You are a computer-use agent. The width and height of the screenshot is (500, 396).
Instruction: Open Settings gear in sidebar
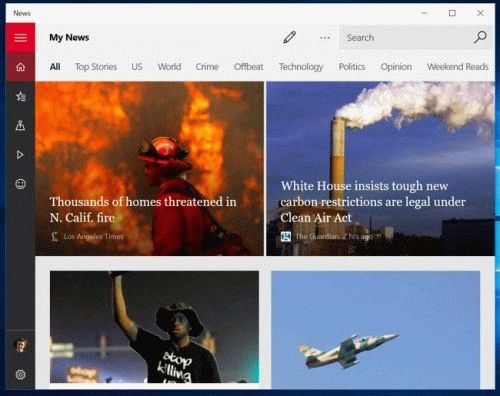[x=20, y=374]
